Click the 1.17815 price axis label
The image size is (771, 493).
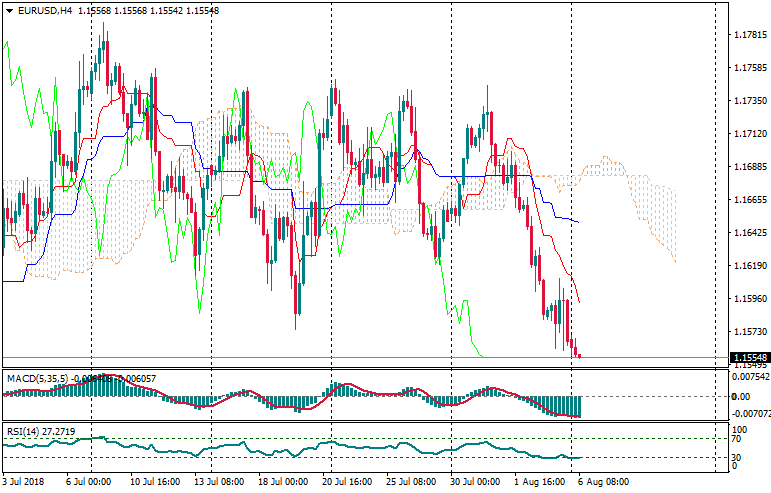point(747,35)
